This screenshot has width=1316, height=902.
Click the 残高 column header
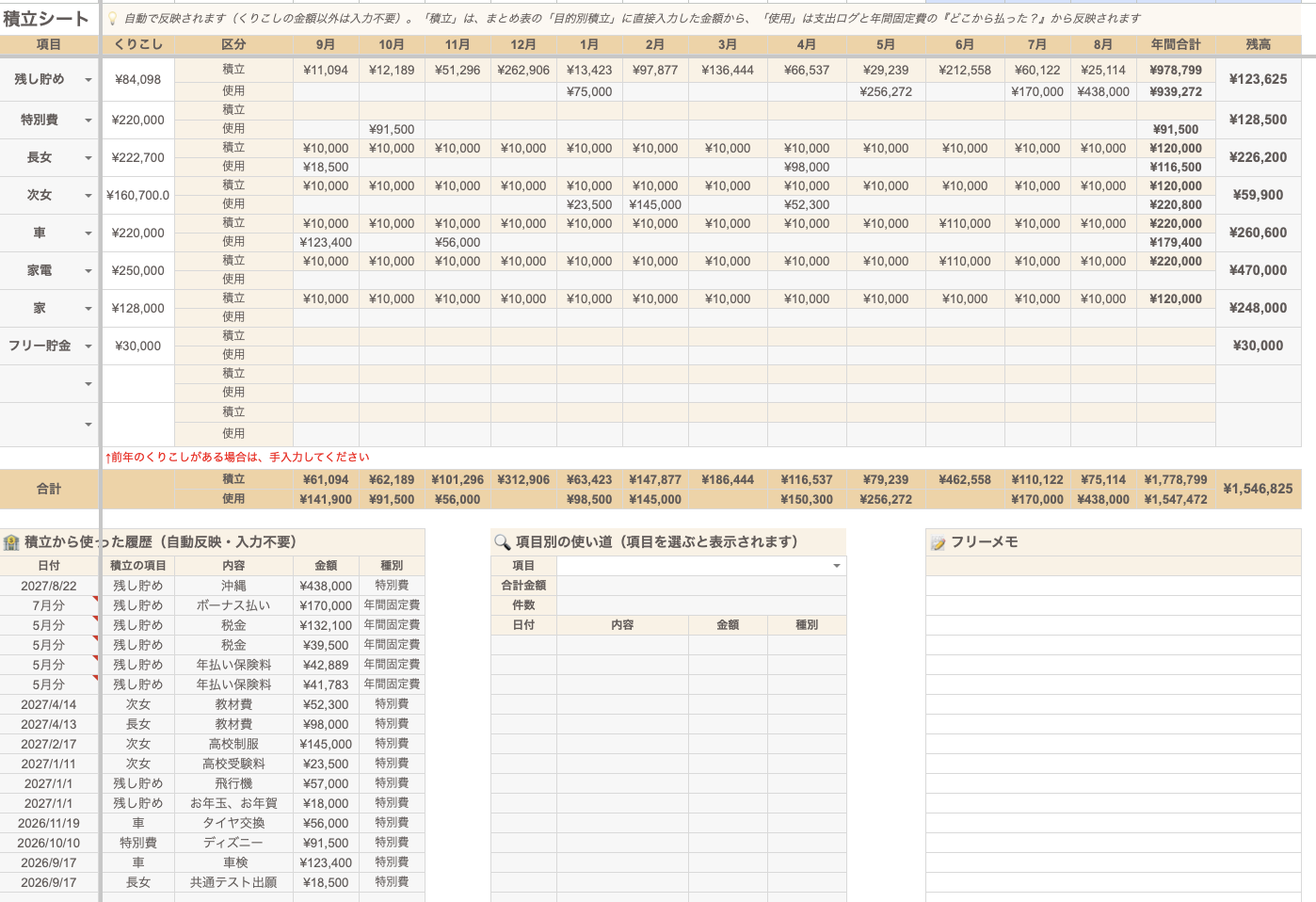tap(1259, 44)
